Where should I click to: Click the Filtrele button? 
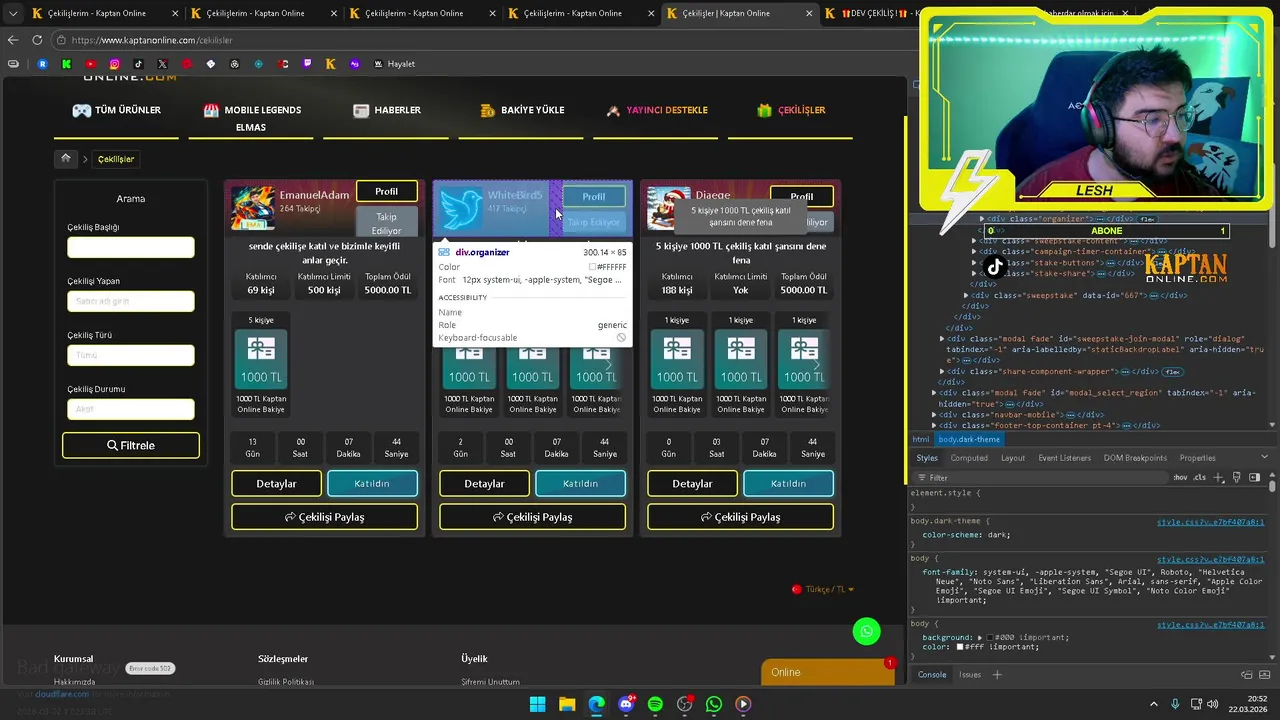pyautogui.click(x=131, y=445)
